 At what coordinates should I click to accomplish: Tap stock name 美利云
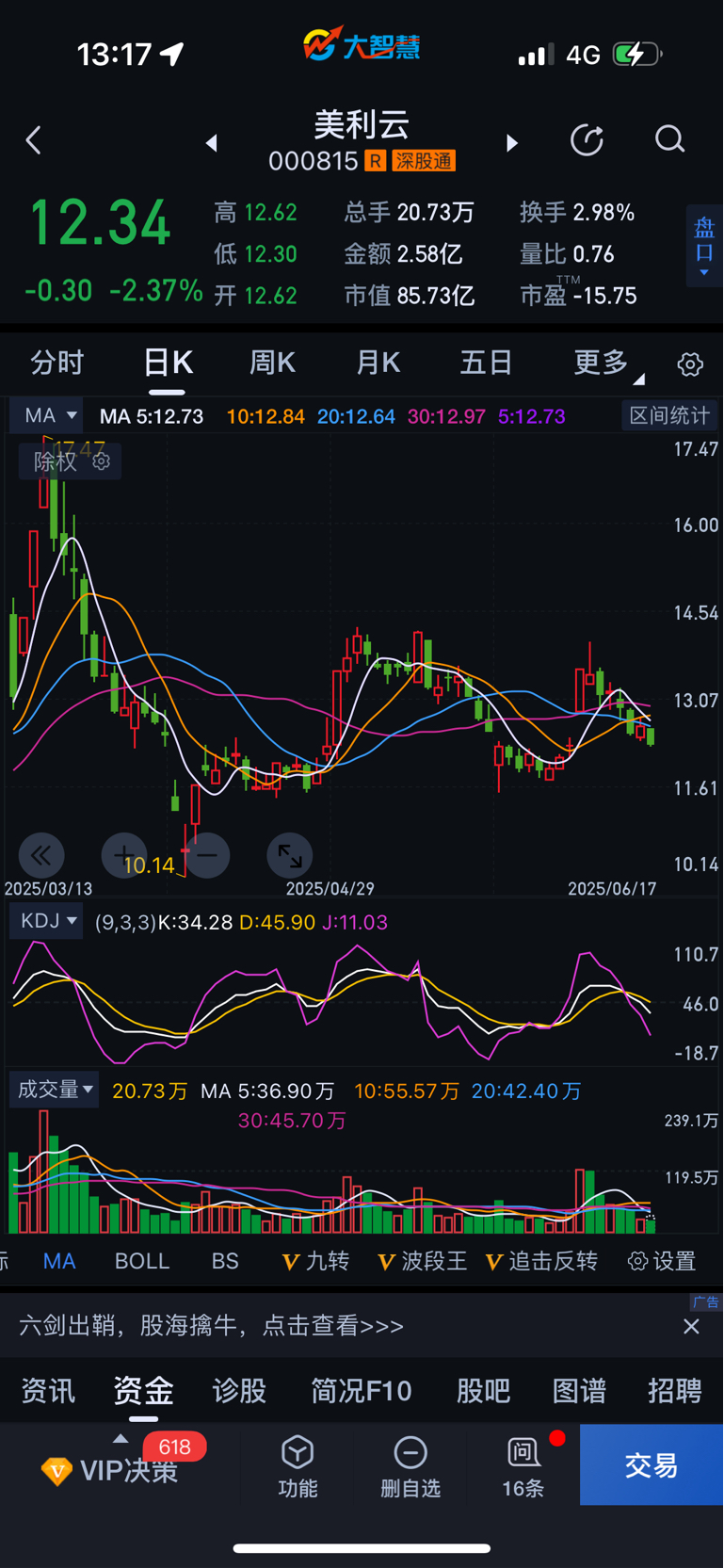[x=362, y=124]
